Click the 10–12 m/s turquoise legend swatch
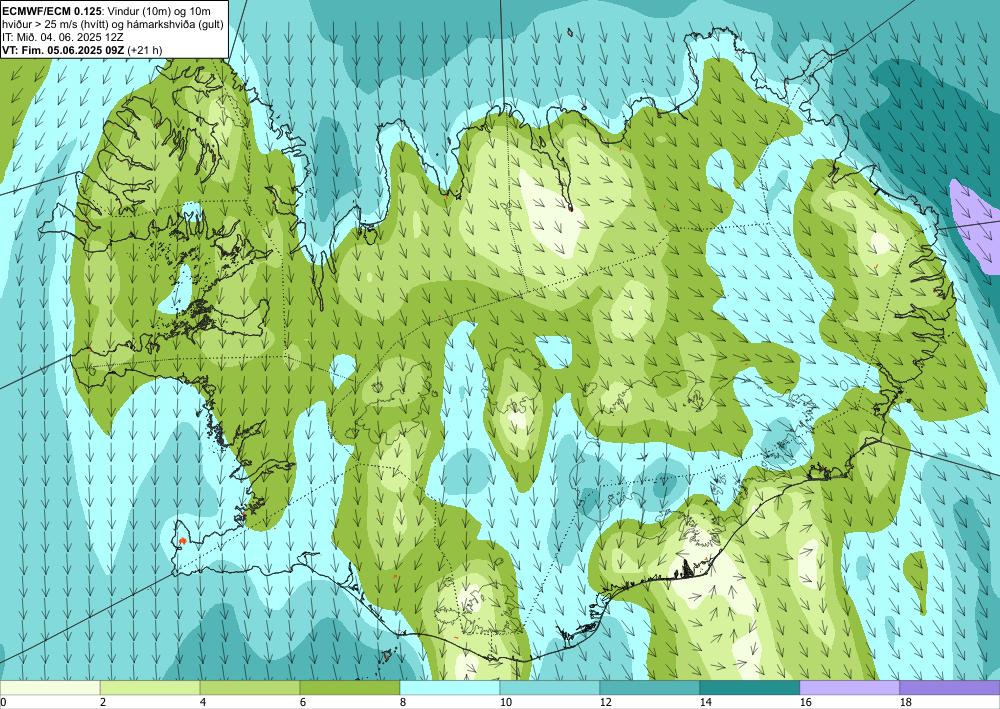 pos(549,688)
